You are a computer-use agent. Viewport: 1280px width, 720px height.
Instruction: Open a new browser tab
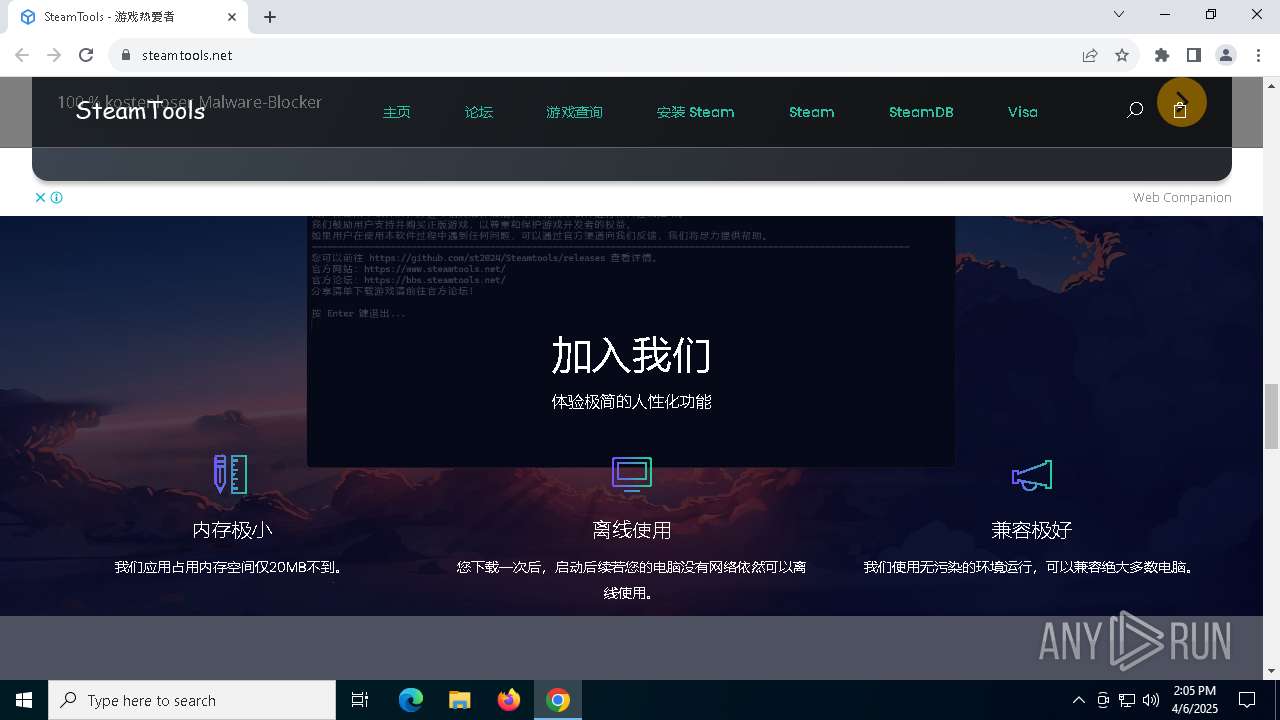(270, 17)
